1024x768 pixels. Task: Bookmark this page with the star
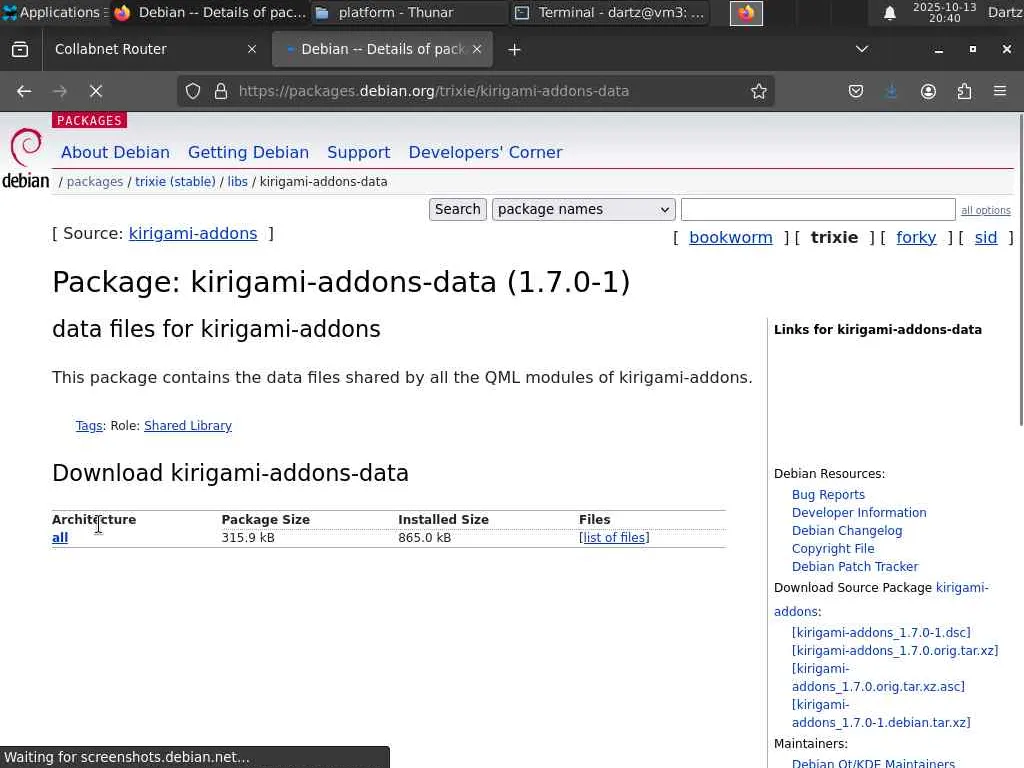point(758,91)
